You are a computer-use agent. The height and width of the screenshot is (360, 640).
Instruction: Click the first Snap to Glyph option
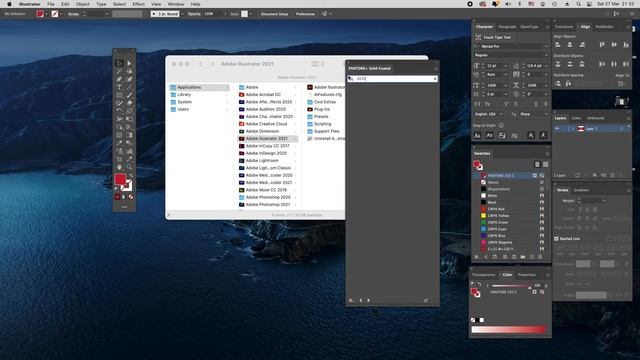pos(477,136)
